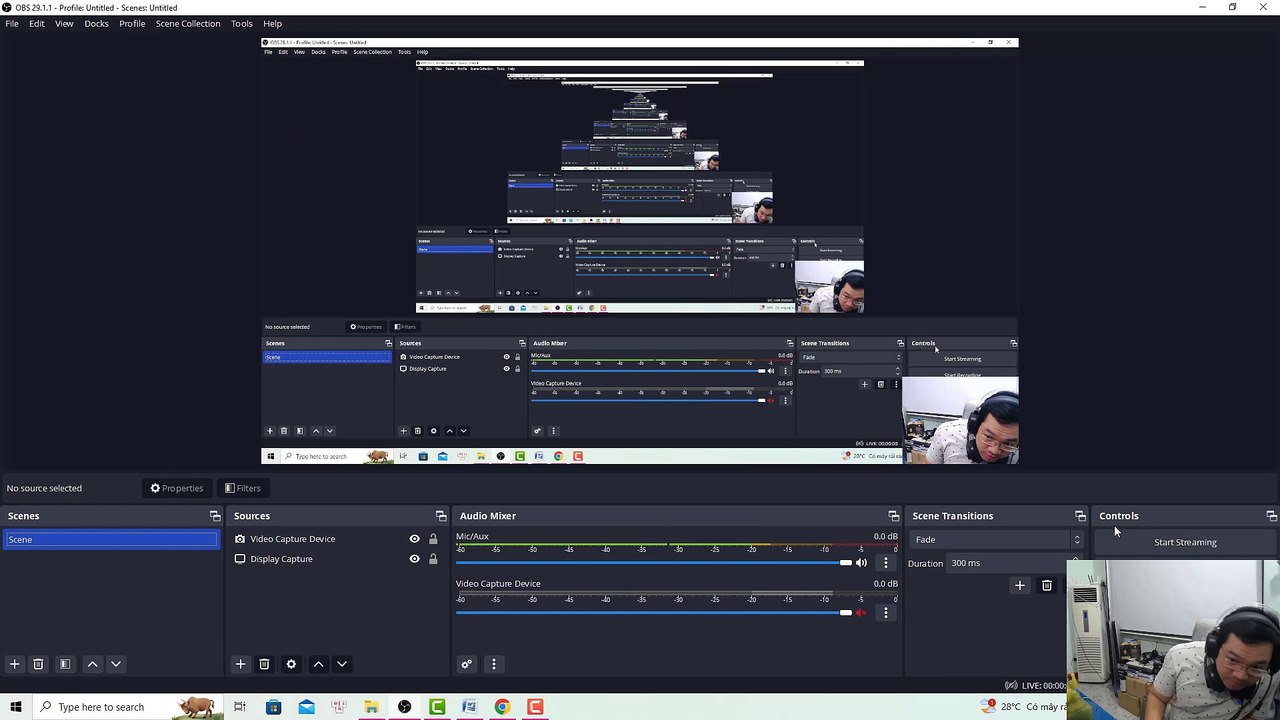The width and height of the screenshot is (1280, 720).
Task: Click the transition Duration 300 ms field
Action: pyautogui.click(x=1014, y=563)
